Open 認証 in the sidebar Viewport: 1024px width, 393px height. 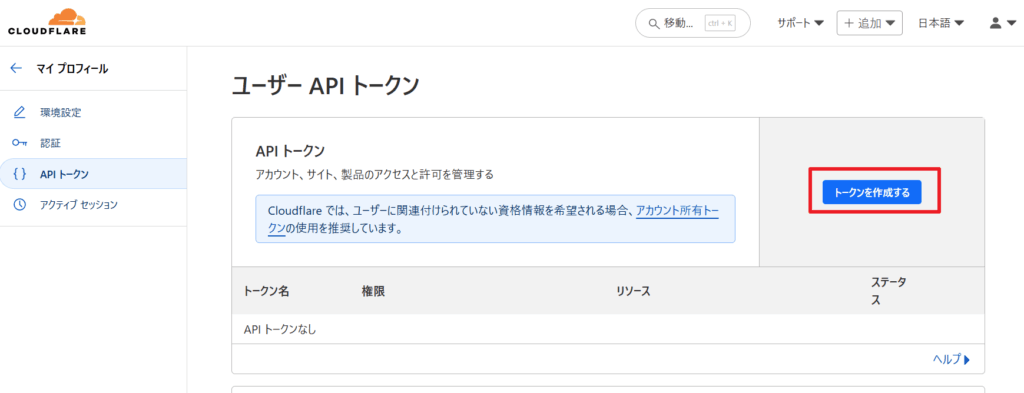pos(93,143)
